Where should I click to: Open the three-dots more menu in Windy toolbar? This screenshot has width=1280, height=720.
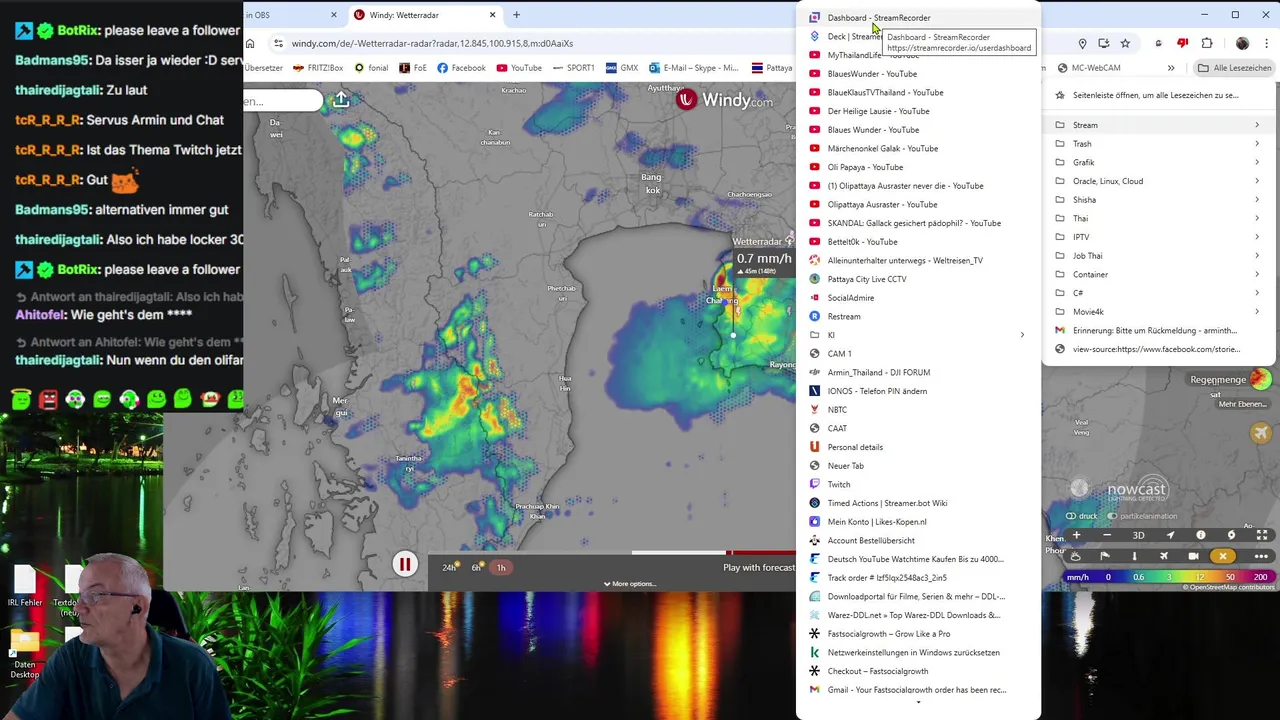coord(1261,556)
